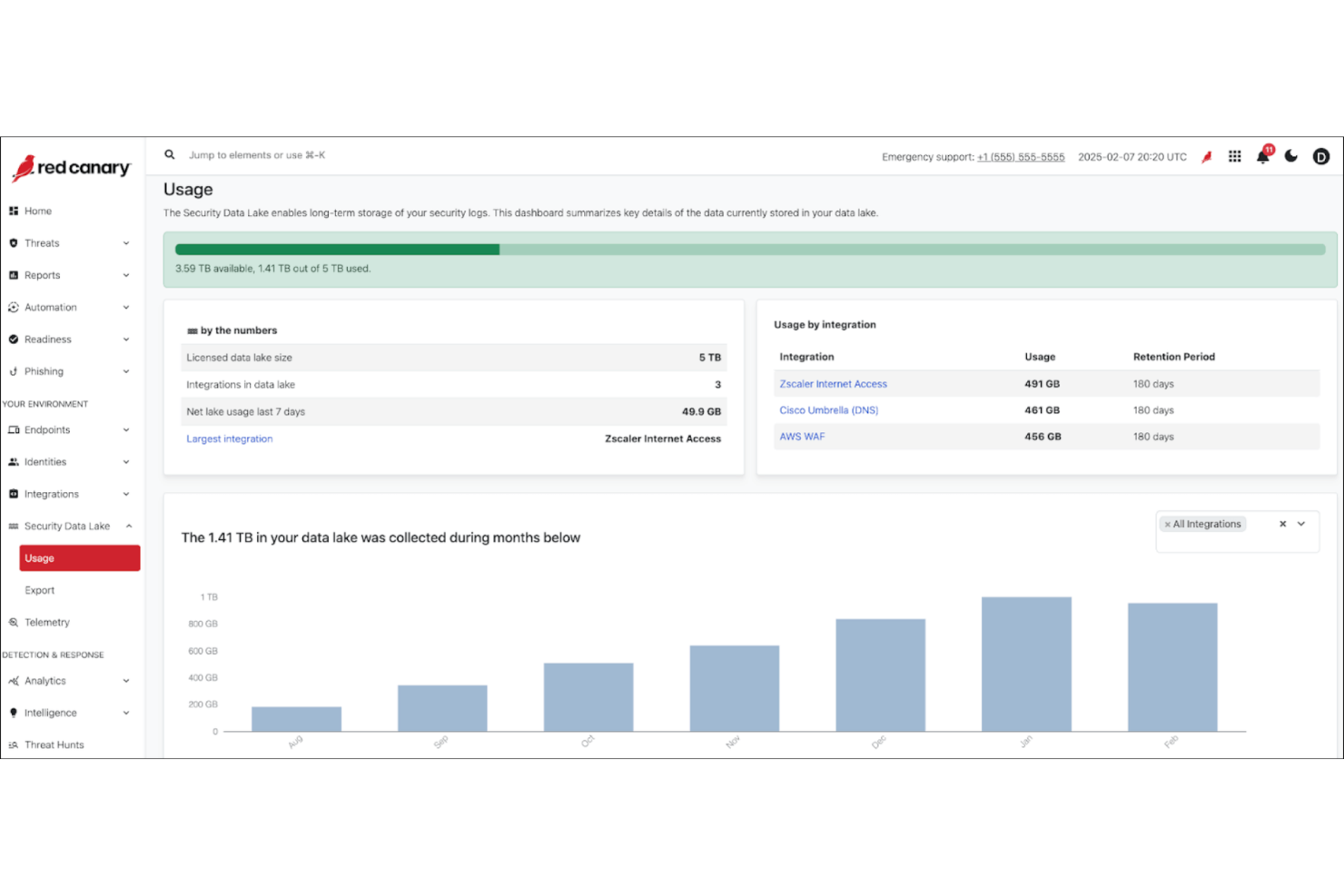
Task: Open the app grid launcher icon
Action: 1234,156
